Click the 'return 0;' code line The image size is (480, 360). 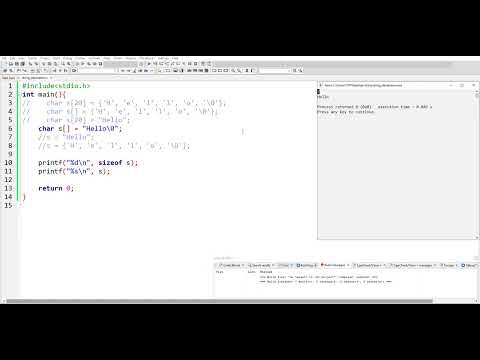[x=56, y=188]
